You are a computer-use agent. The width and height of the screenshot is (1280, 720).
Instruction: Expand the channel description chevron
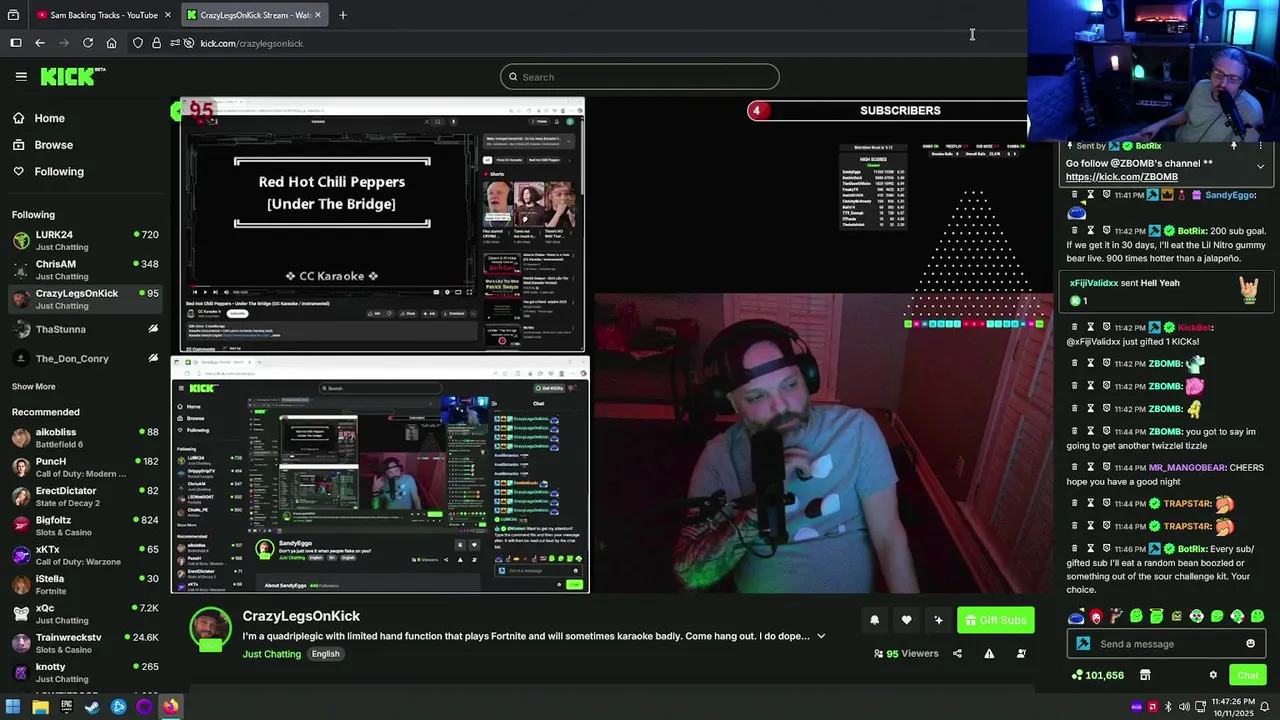[x=821, y=636]
